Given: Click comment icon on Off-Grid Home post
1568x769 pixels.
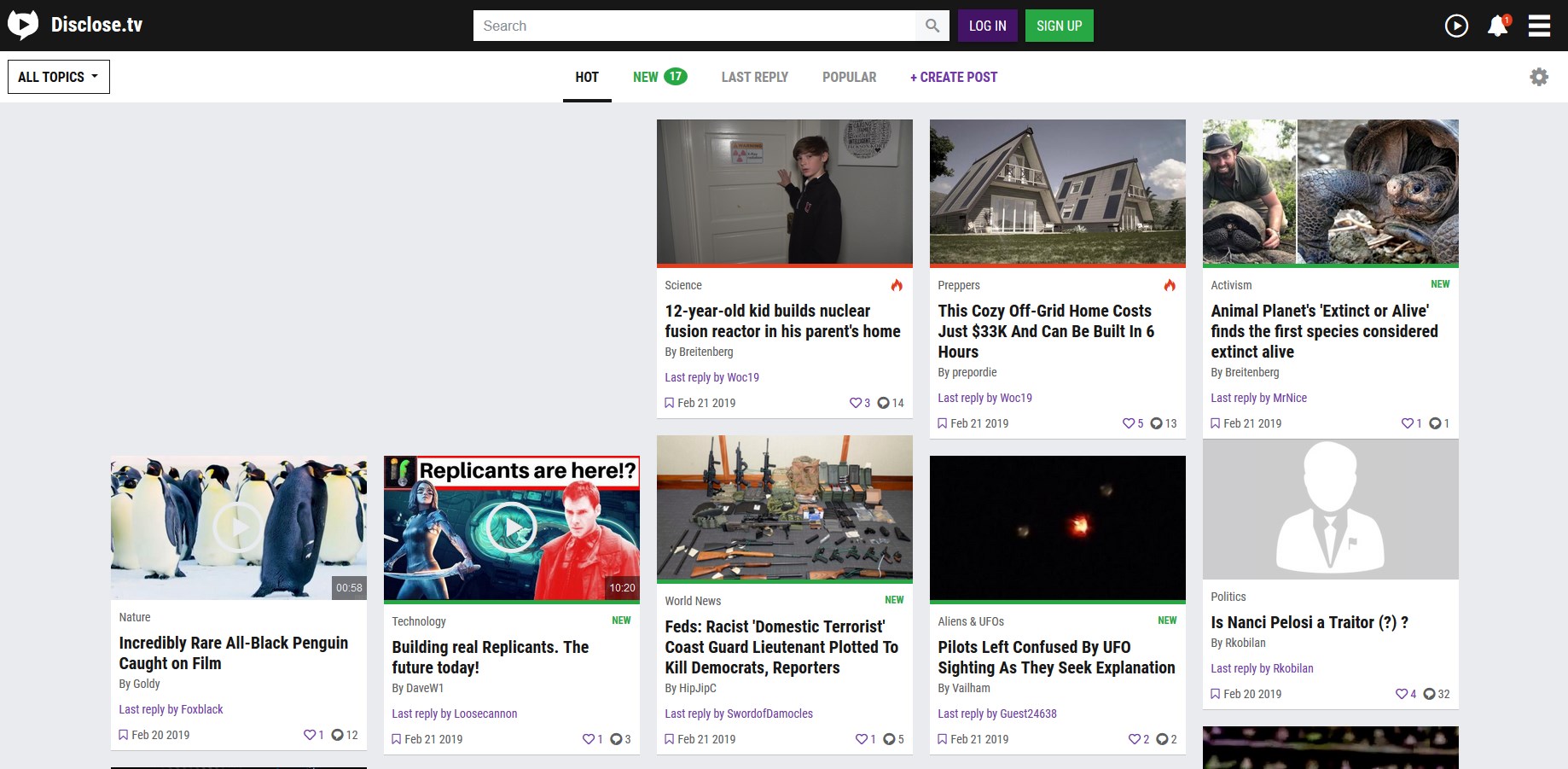Looking at the screenshot, I should click(1156, 423).
